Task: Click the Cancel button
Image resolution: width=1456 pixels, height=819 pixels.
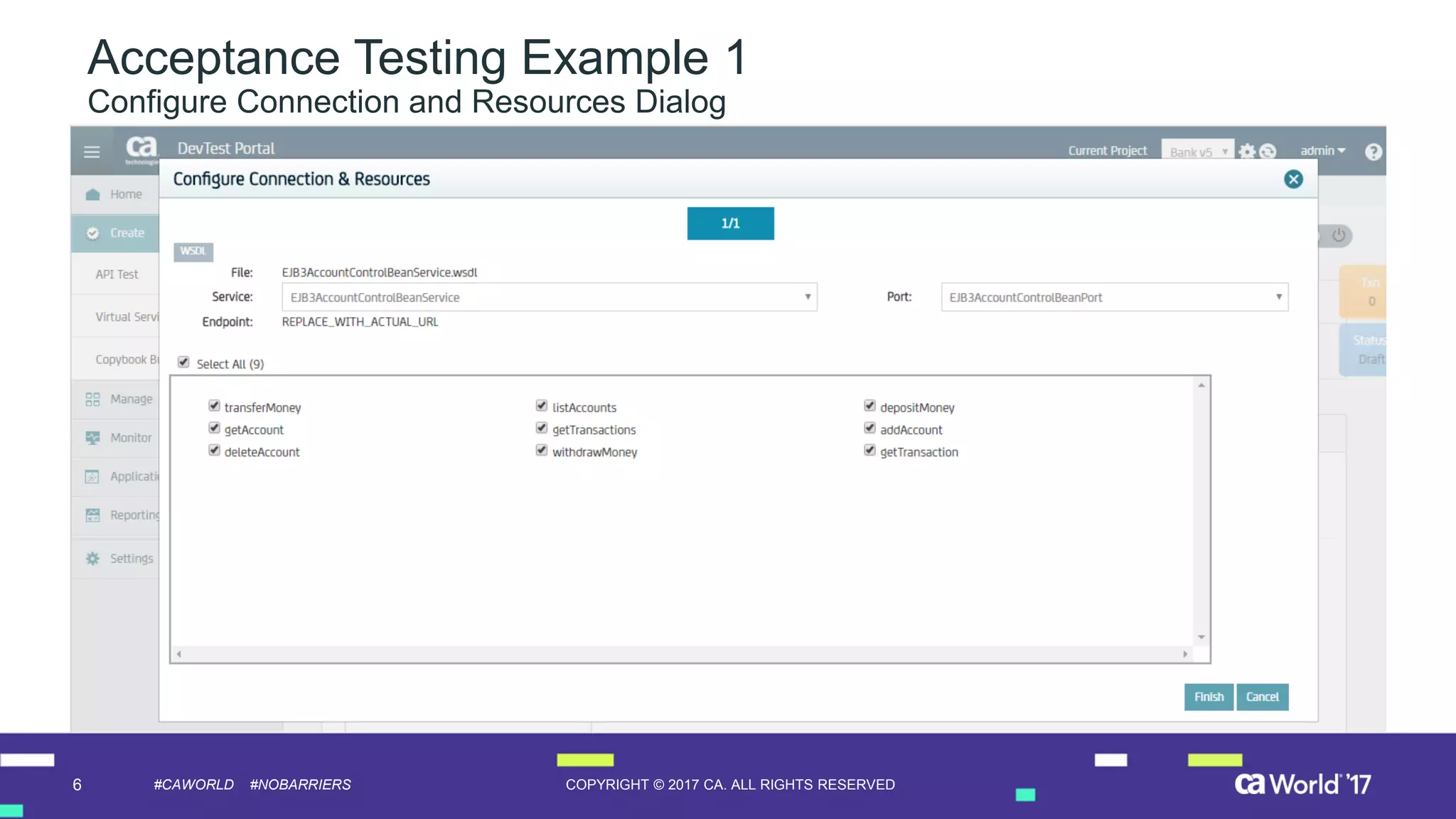Action: tap(1263, 697)
